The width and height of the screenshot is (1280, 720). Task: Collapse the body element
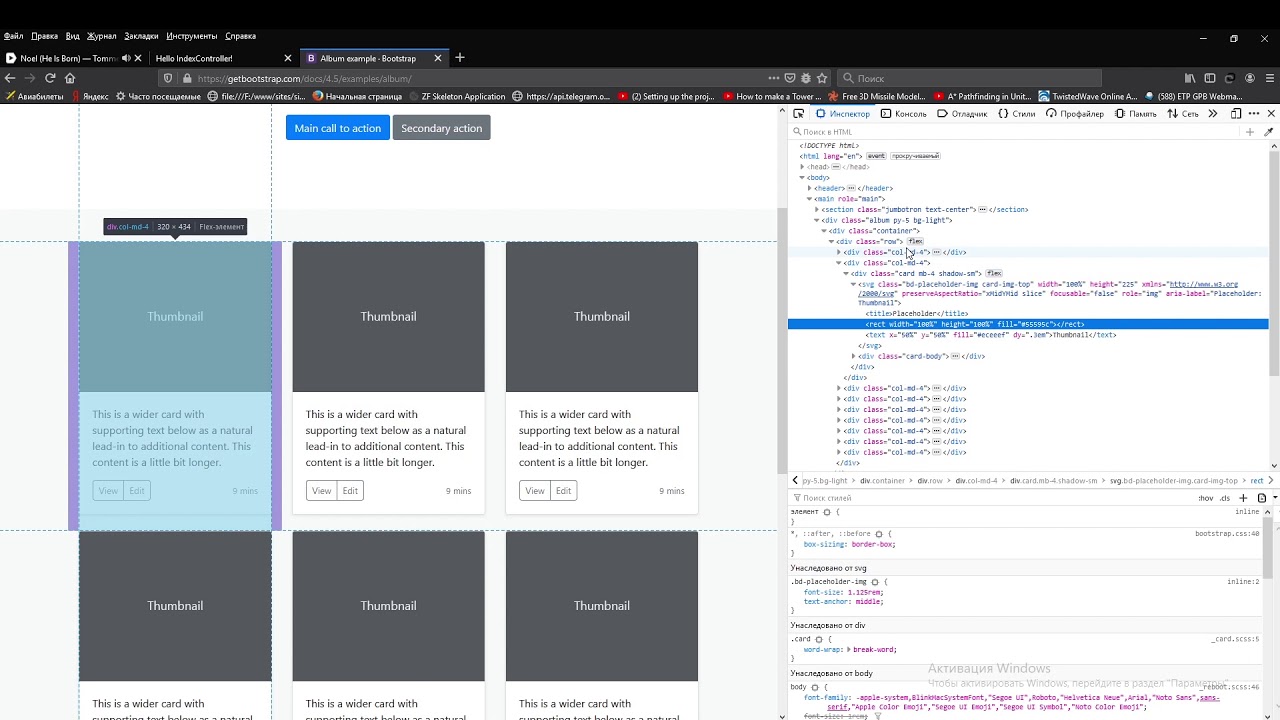coord(802,178)
